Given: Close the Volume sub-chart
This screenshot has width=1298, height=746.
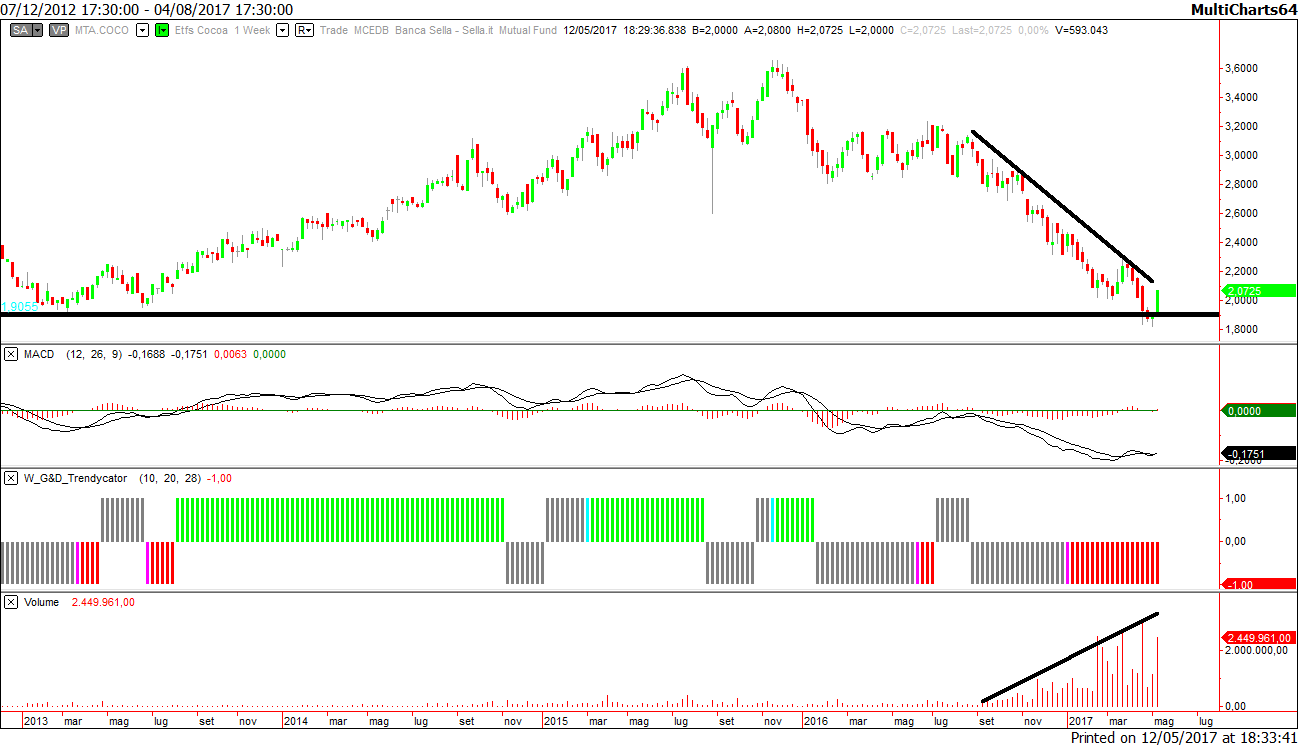Looking at the screenshot, I should coord(11,602).
